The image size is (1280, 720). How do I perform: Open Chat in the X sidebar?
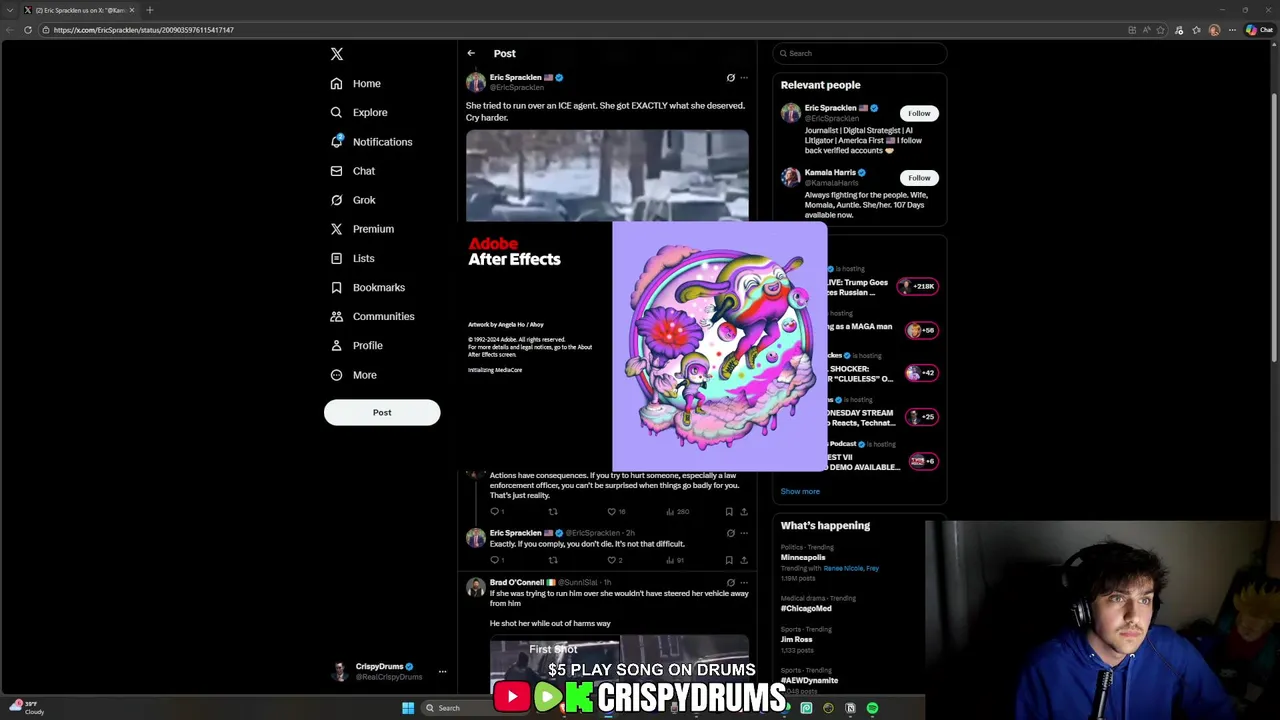point(353,171)
